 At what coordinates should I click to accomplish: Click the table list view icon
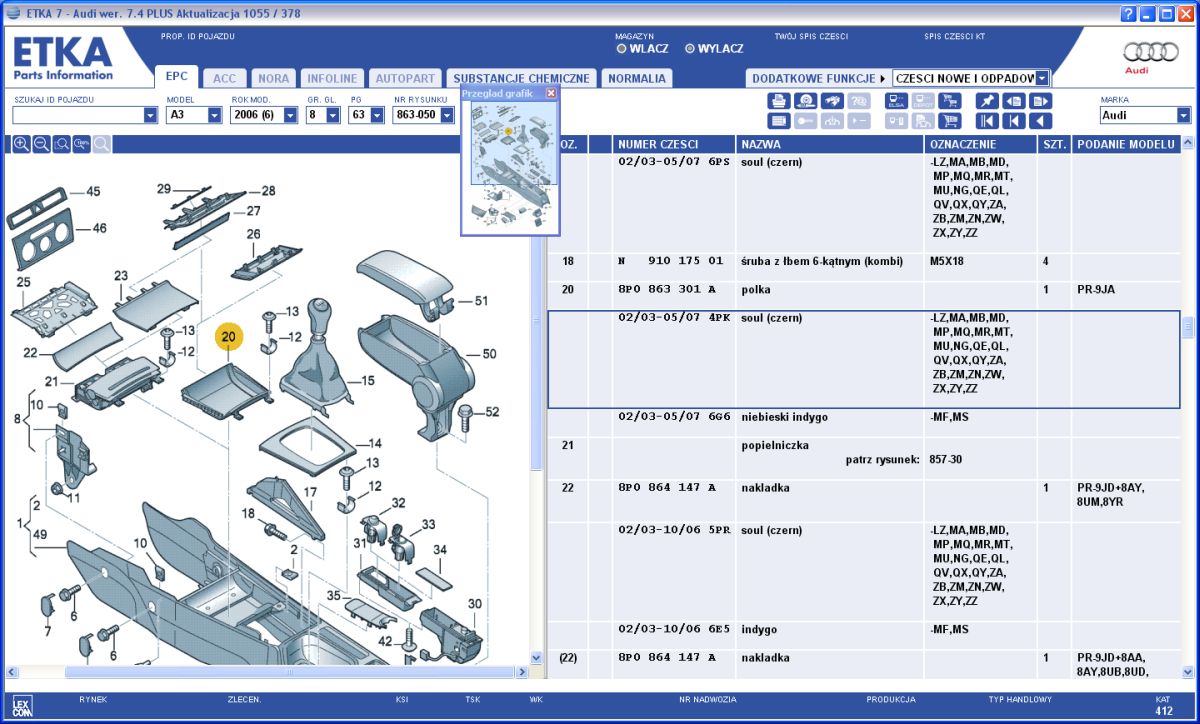coord(779,121)
